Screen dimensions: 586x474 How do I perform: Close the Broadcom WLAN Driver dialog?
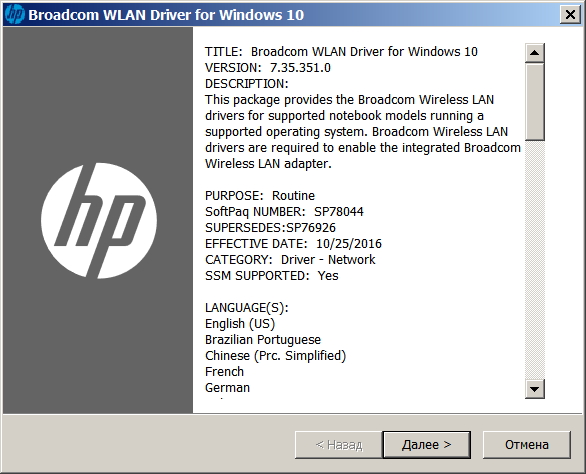point(570,15)
